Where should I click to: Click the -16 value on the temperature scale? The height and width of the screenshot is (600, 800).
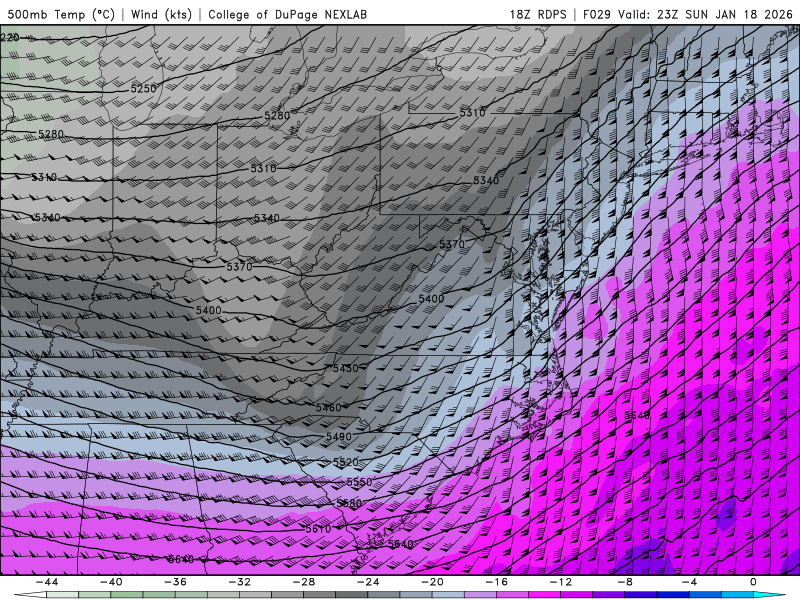(497, 582)
